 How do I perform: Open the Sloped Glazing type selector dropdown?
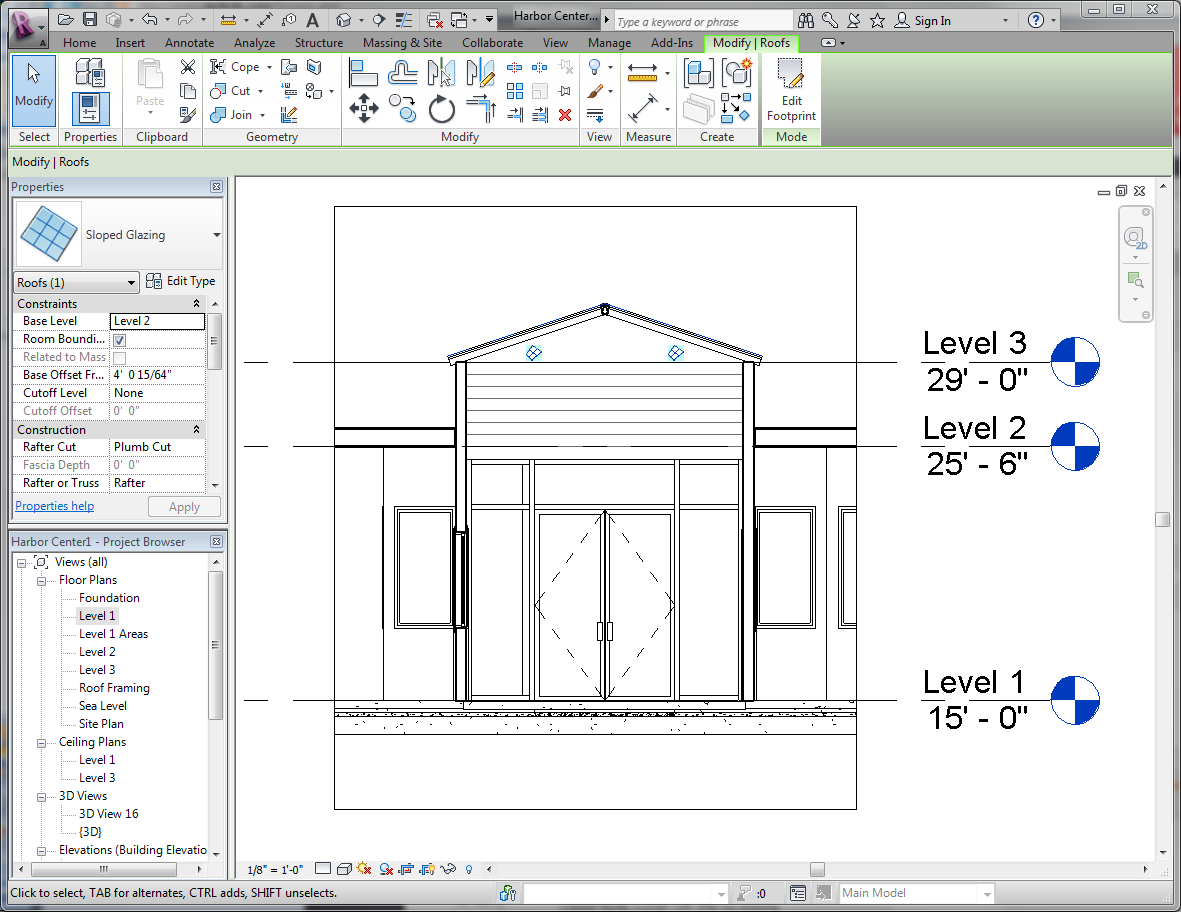(x=217, y=235)
